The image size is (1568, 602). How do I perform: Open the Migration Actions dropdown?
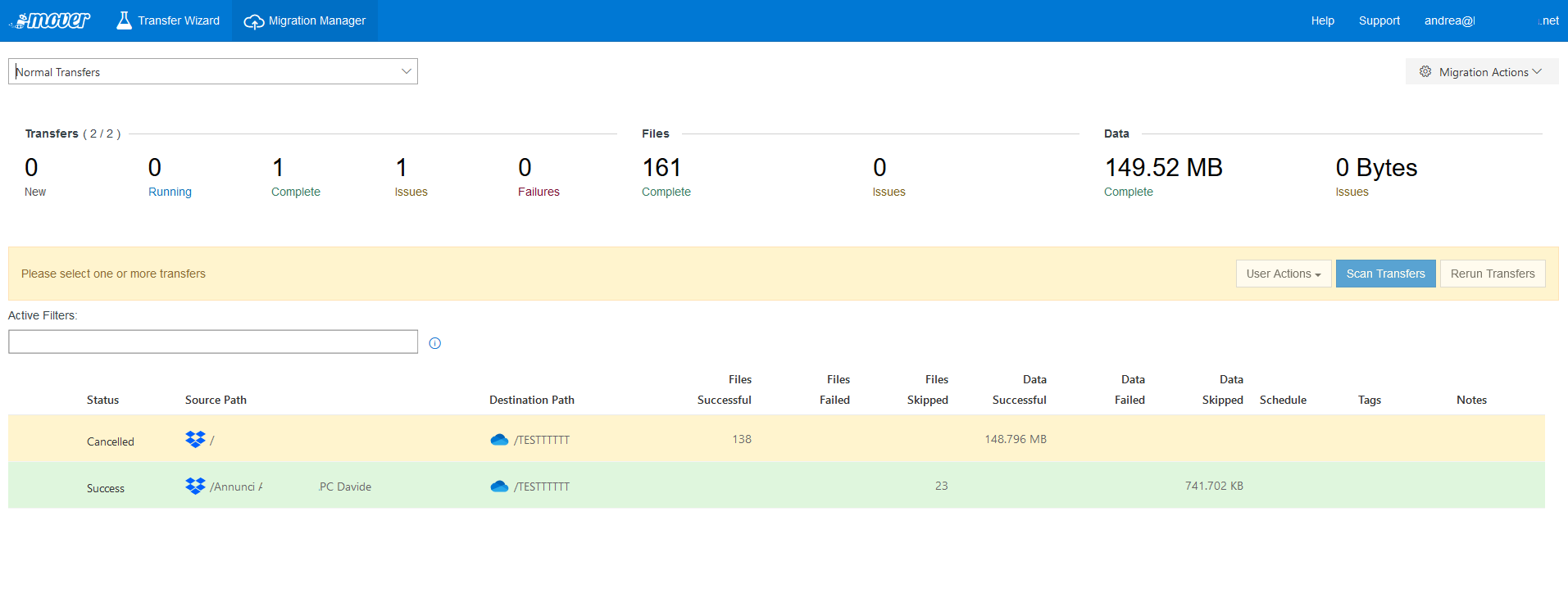click(x=1482, y=71)
